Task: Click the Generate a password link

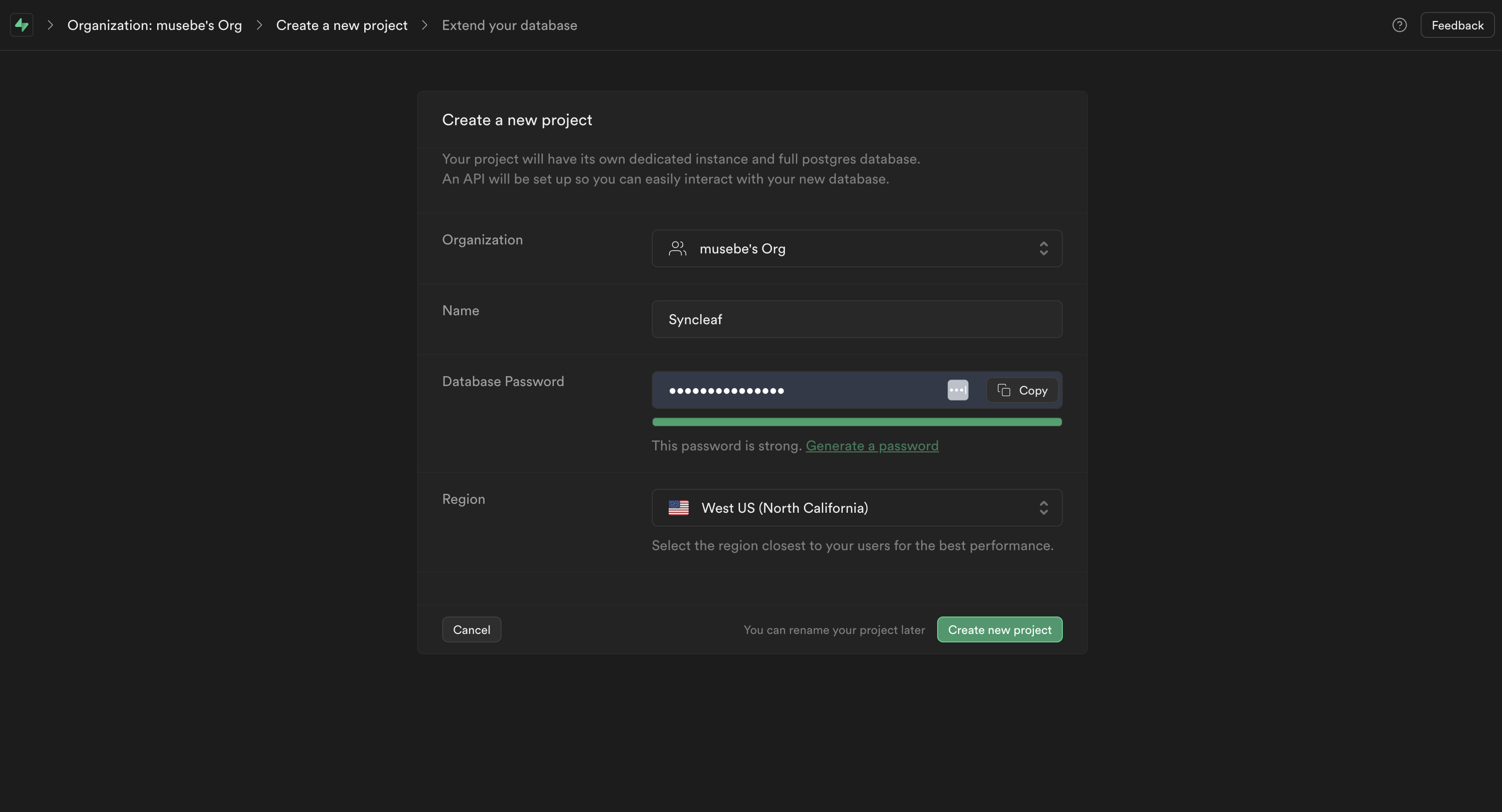Action: (x=872, y=446)
